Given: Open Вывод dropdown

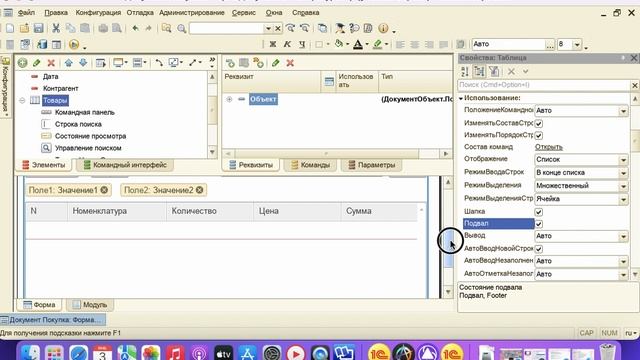Looking at the screenshot, I should coord(623,236).
